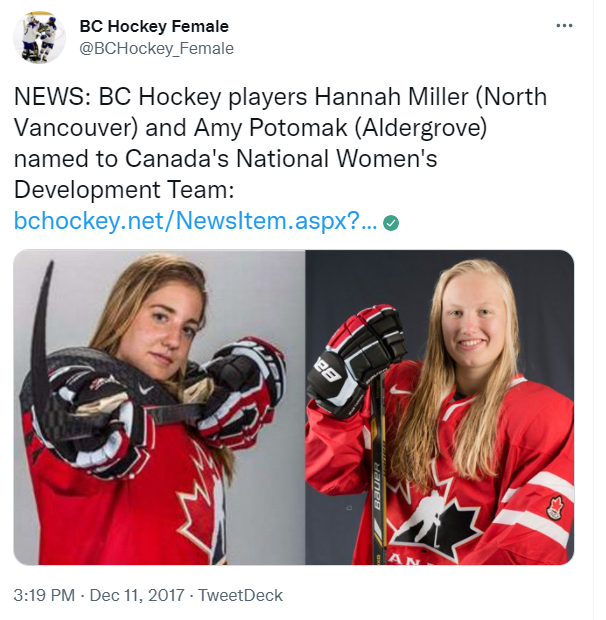Visit the @BCHockey_Female handle
Viewport: 606px width, 620px height.
pos(157,49)
